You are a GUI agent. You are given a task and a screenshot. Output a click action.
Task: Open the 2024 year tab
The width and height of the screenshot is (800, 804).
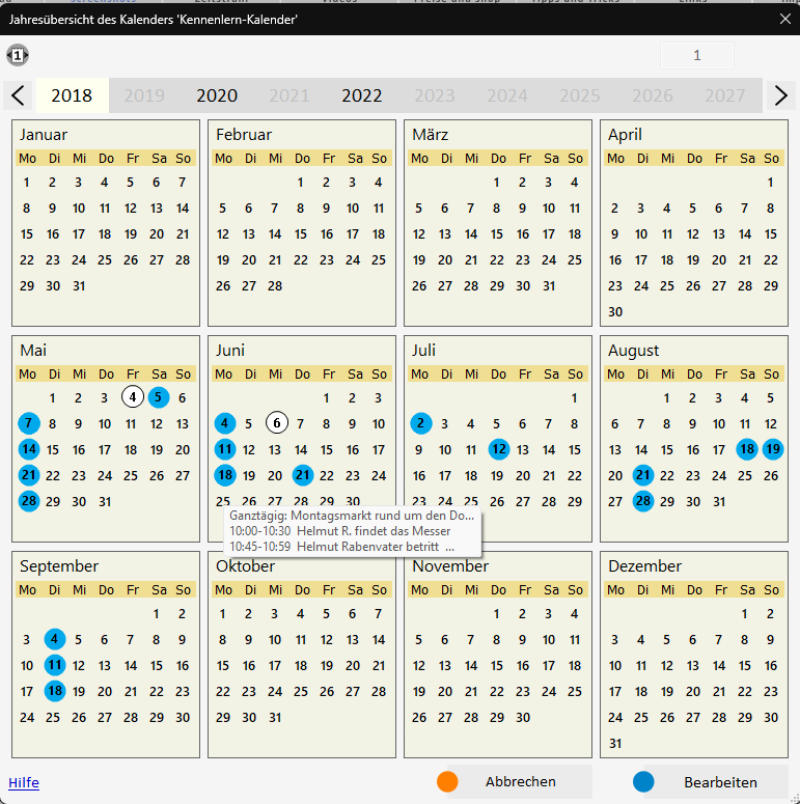(x=507, y=96)
